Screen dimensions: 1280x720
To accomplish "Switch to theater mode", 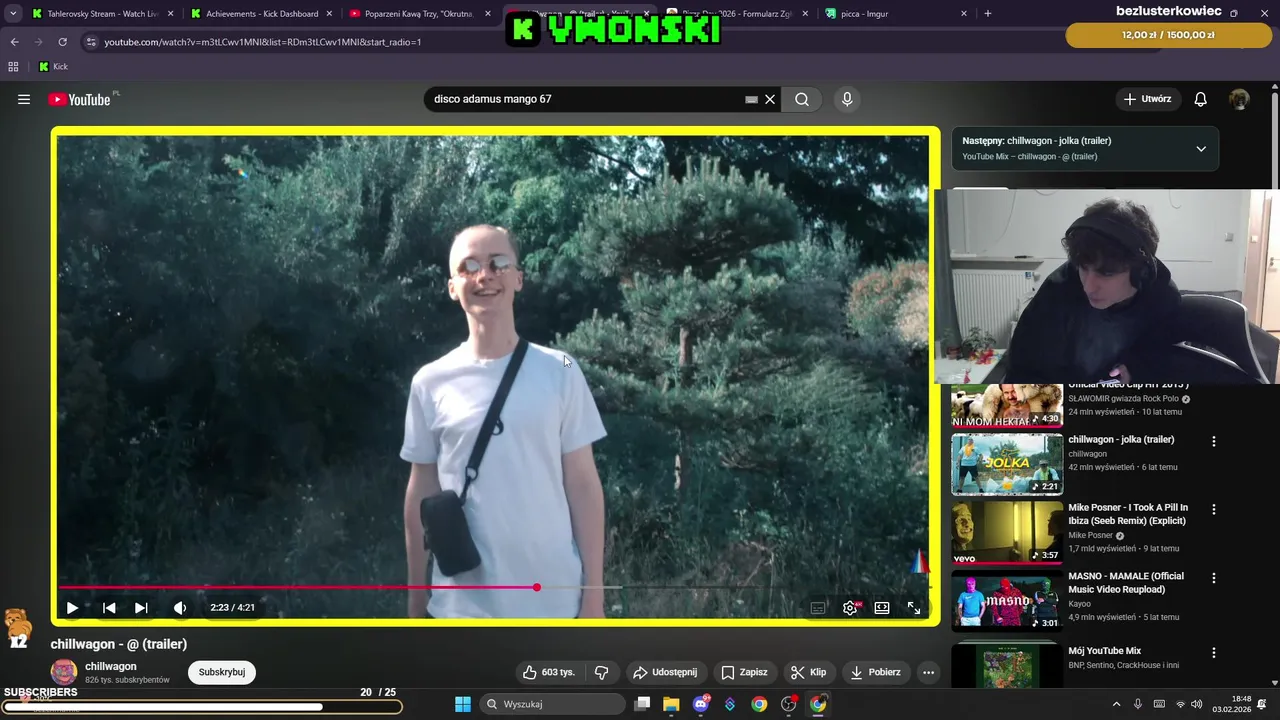I will (x=882, y=607).
